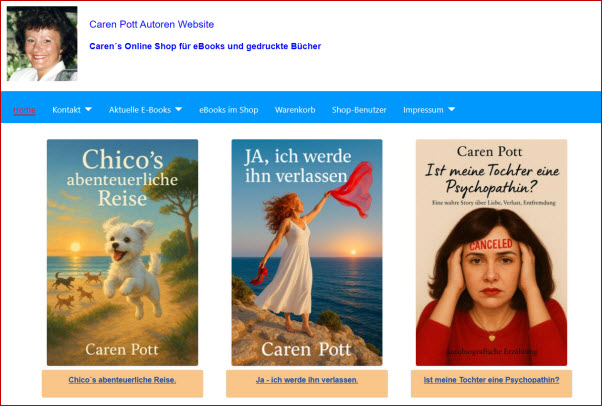This screenshot has height=406, width=602.
Task: Click the CANCELED stamp on the third cover
Action: pyautogui.click(x=490, y=245)
